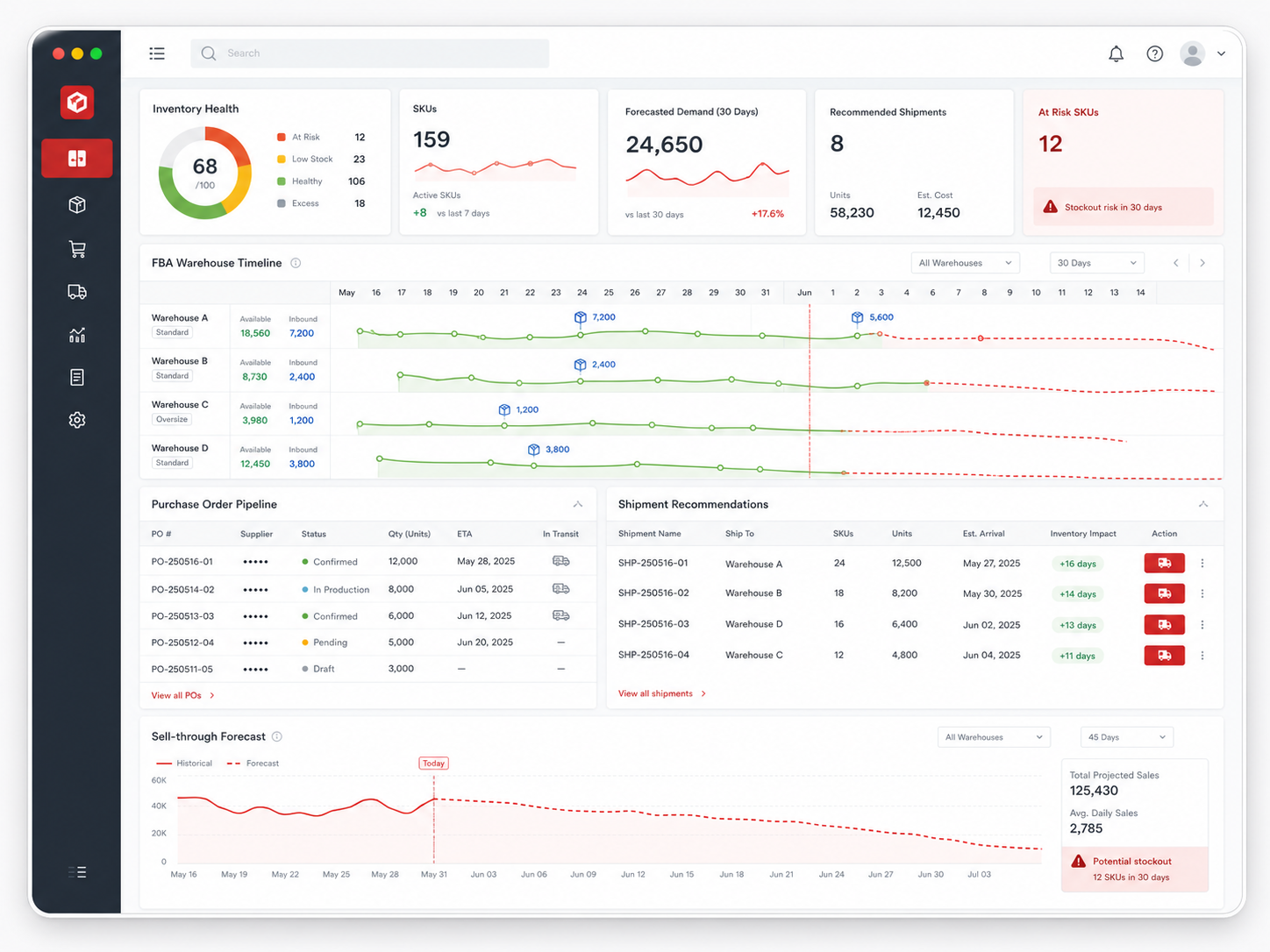Click in-transit truck icon for PO-250514-02
The image size is (1270, 952).
coord(560,589)
